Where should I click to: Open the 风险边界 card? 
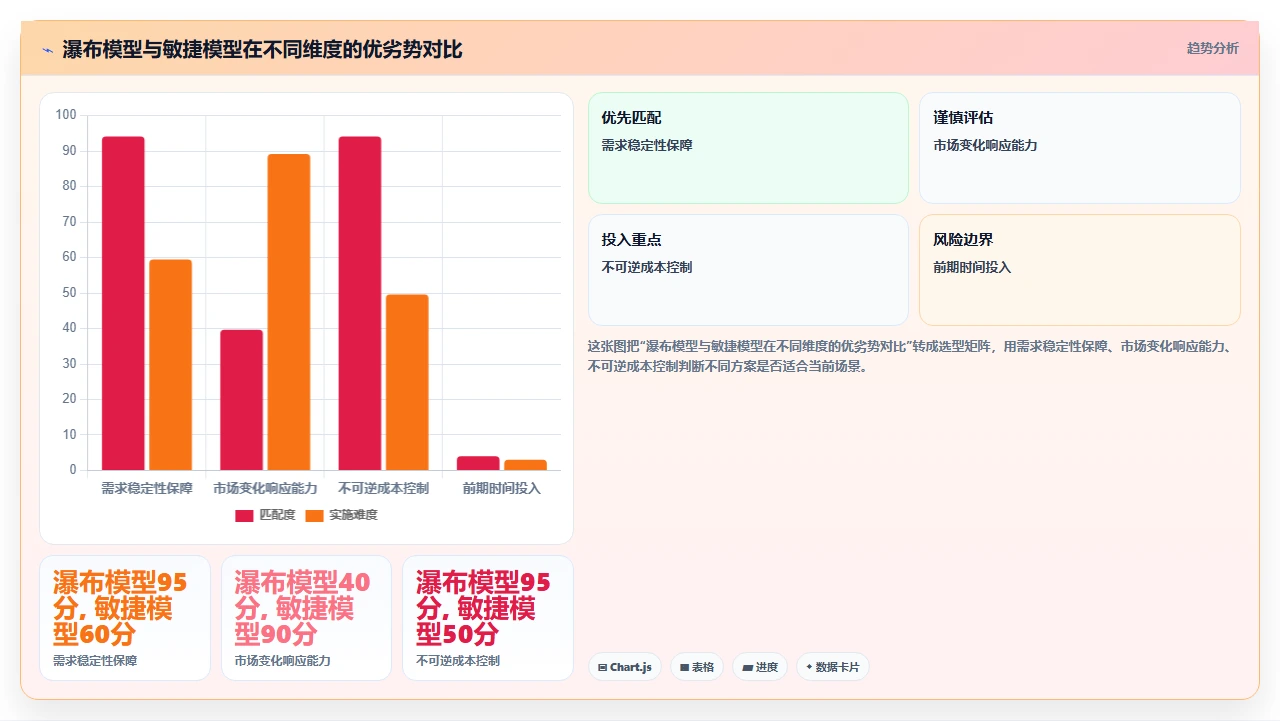click(1080, 270)
